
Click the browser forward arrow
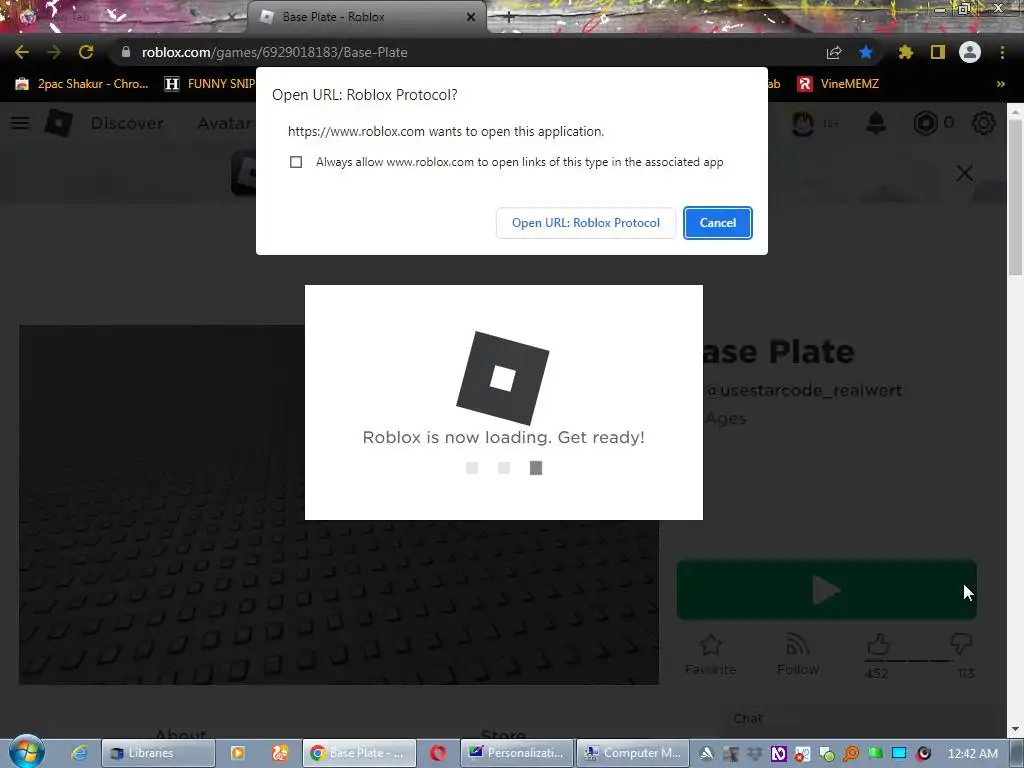(x=54, y=52)
